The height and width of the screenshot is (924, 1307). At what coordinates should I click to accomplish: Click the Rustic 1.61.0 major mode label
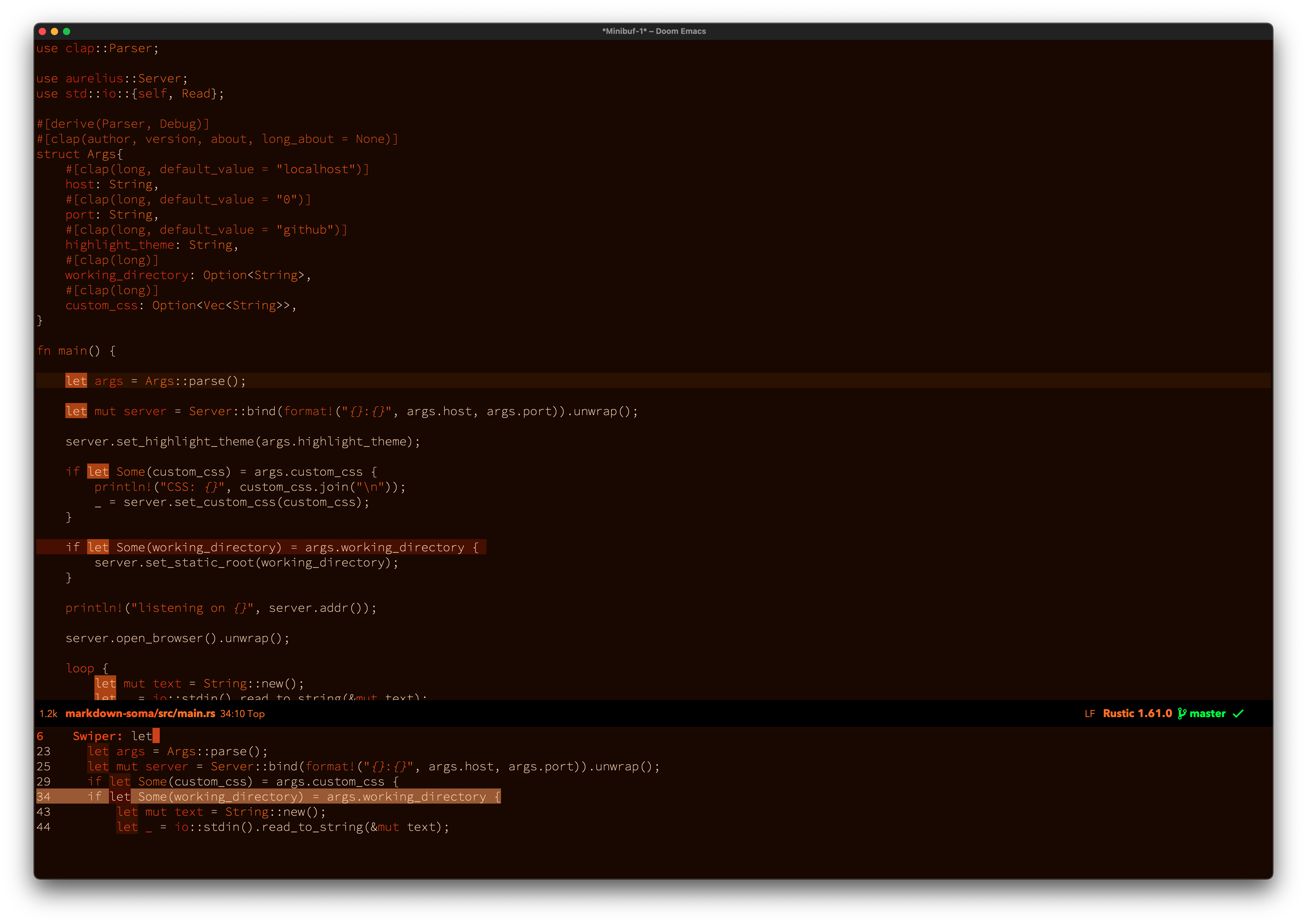(1137, 713)
